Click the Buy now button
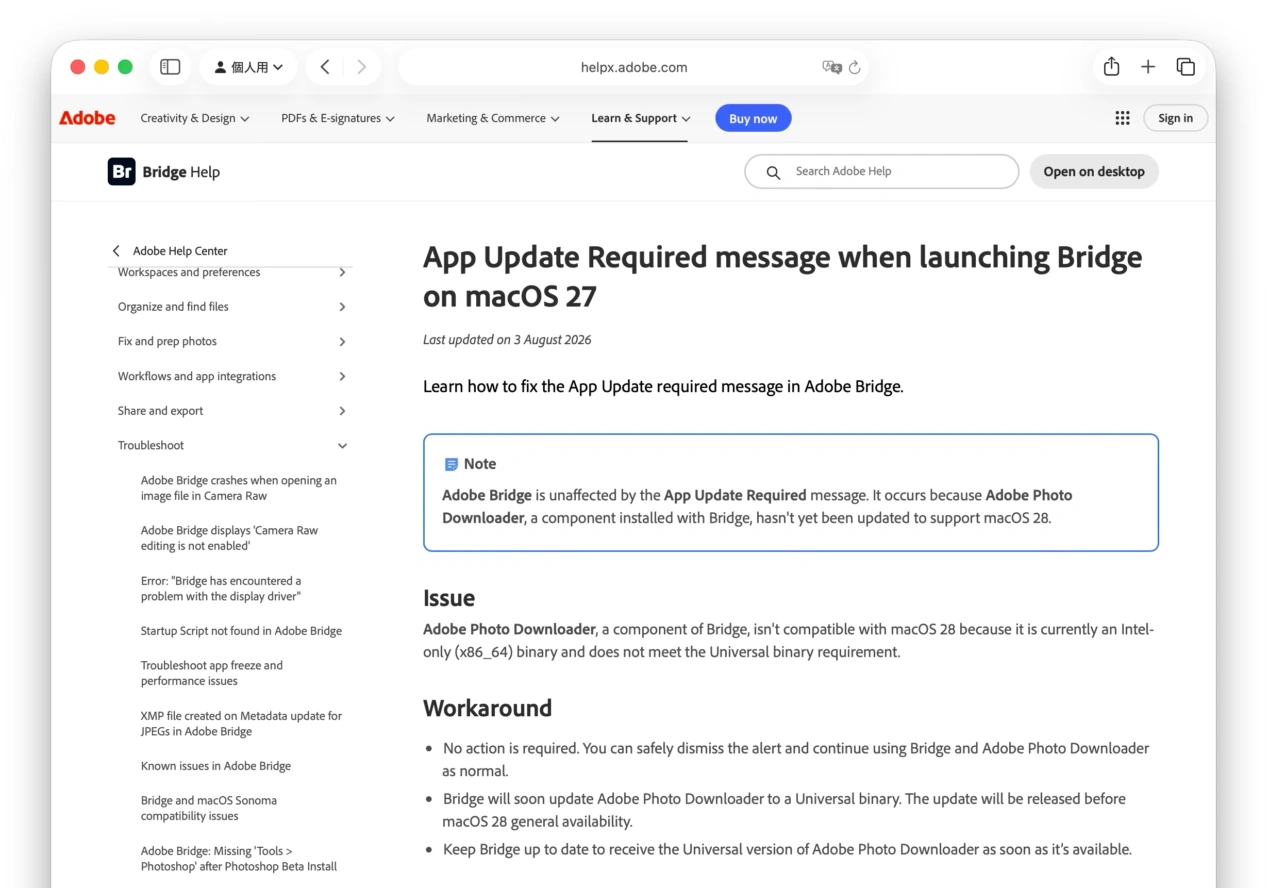Image resolution: width=1280 pixels, height=888 pixels. click(x=753, y=118)
